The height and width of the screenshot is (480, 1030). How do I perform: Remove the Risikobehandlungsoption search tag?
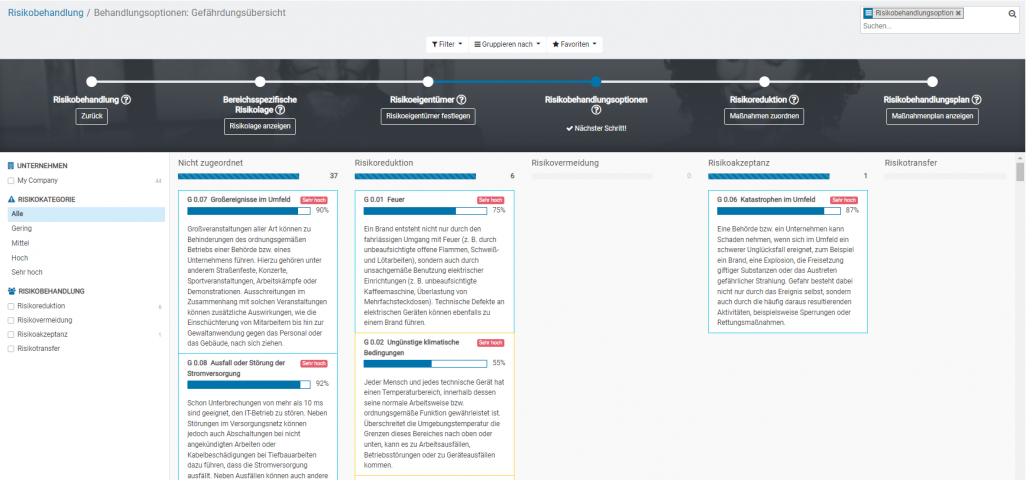958,13
